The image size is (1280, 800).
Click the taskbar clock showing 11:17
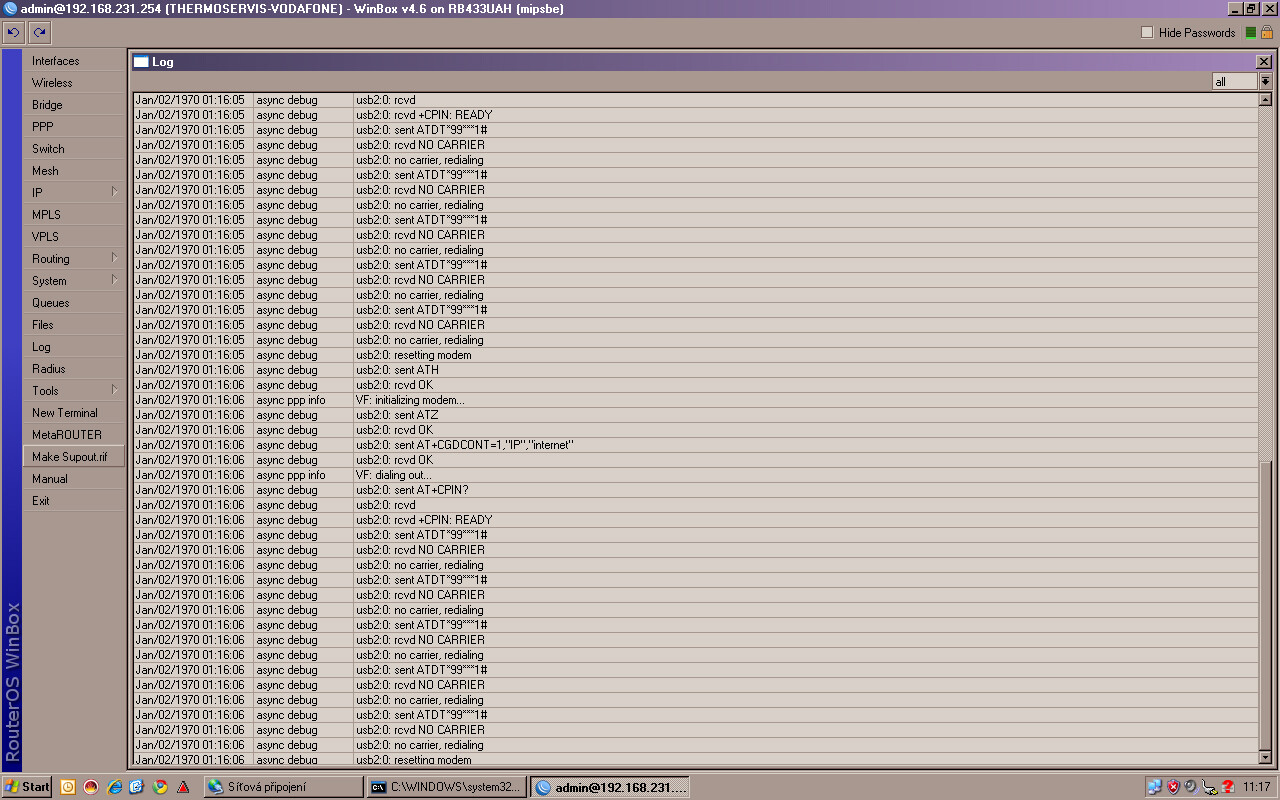1256,787
